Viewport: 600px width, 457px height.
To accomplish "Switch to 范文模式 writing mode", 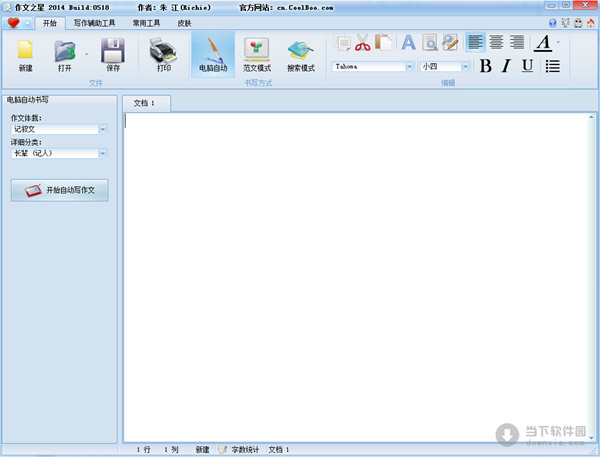I will click(x=257, y=55).
